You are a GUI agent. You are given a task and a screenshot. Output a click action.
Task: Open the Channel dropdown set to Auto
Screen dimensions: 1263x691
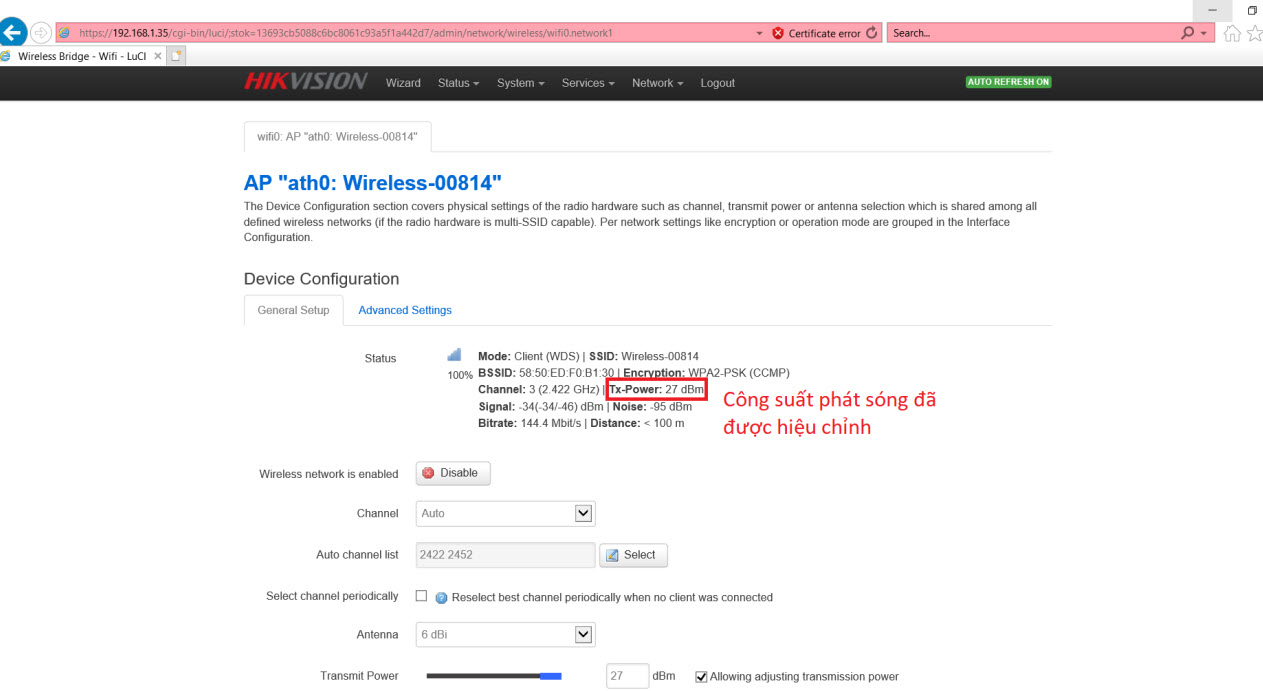point(505,513)
